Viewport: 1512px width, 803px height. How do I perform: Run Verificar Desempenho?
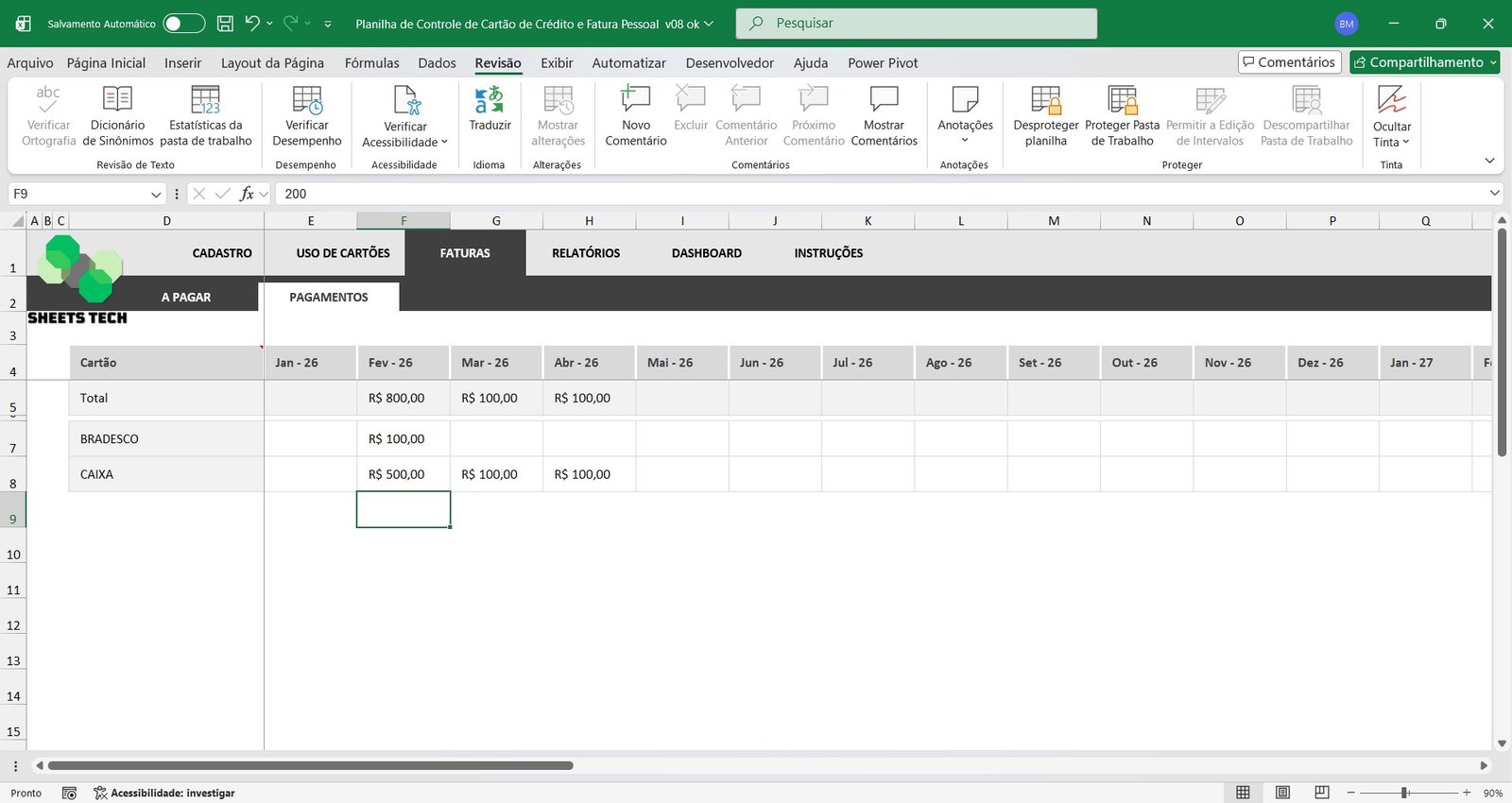[x=307, y=100]
